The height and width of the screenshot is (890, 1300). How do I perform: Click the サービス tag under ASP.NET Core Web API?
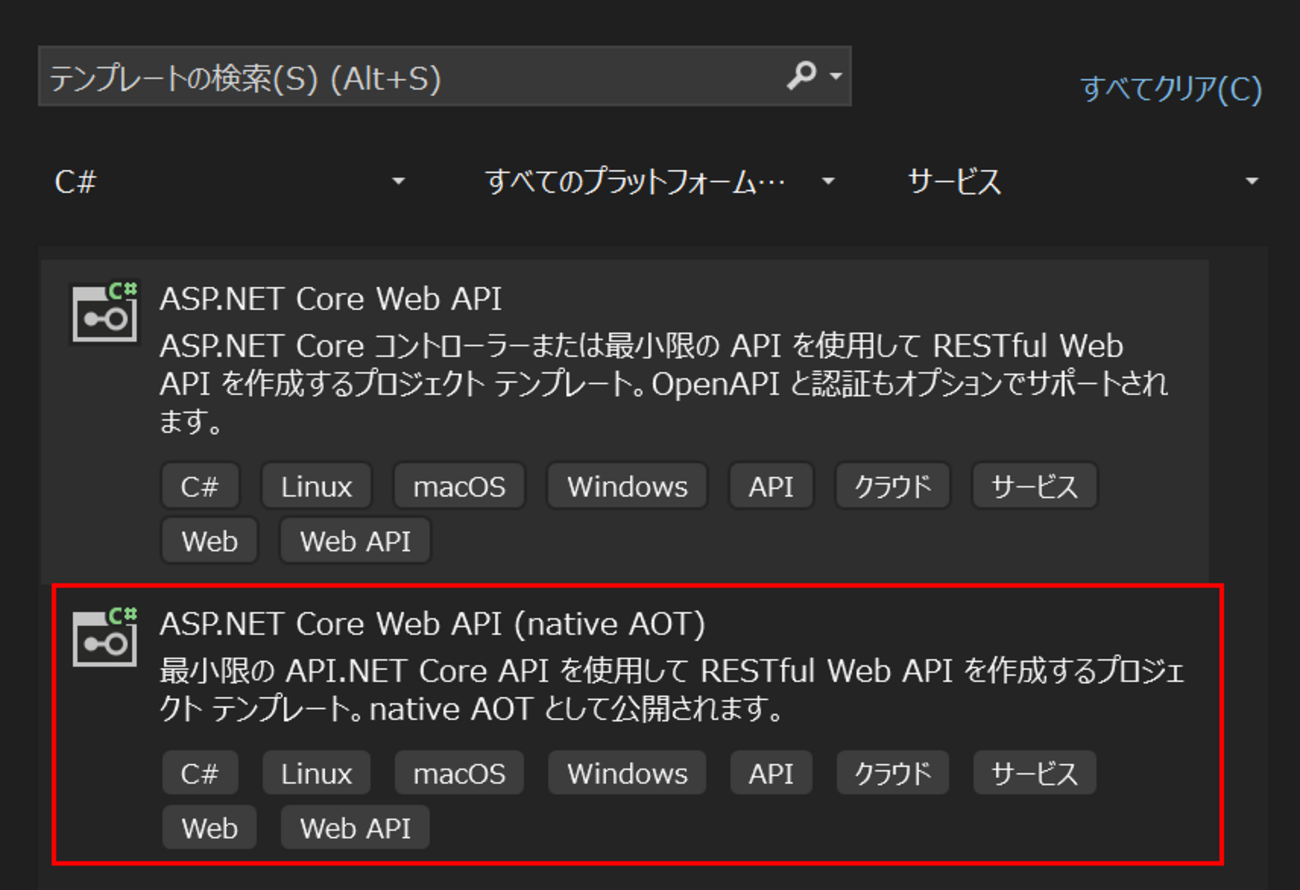tap(1035, 487)
